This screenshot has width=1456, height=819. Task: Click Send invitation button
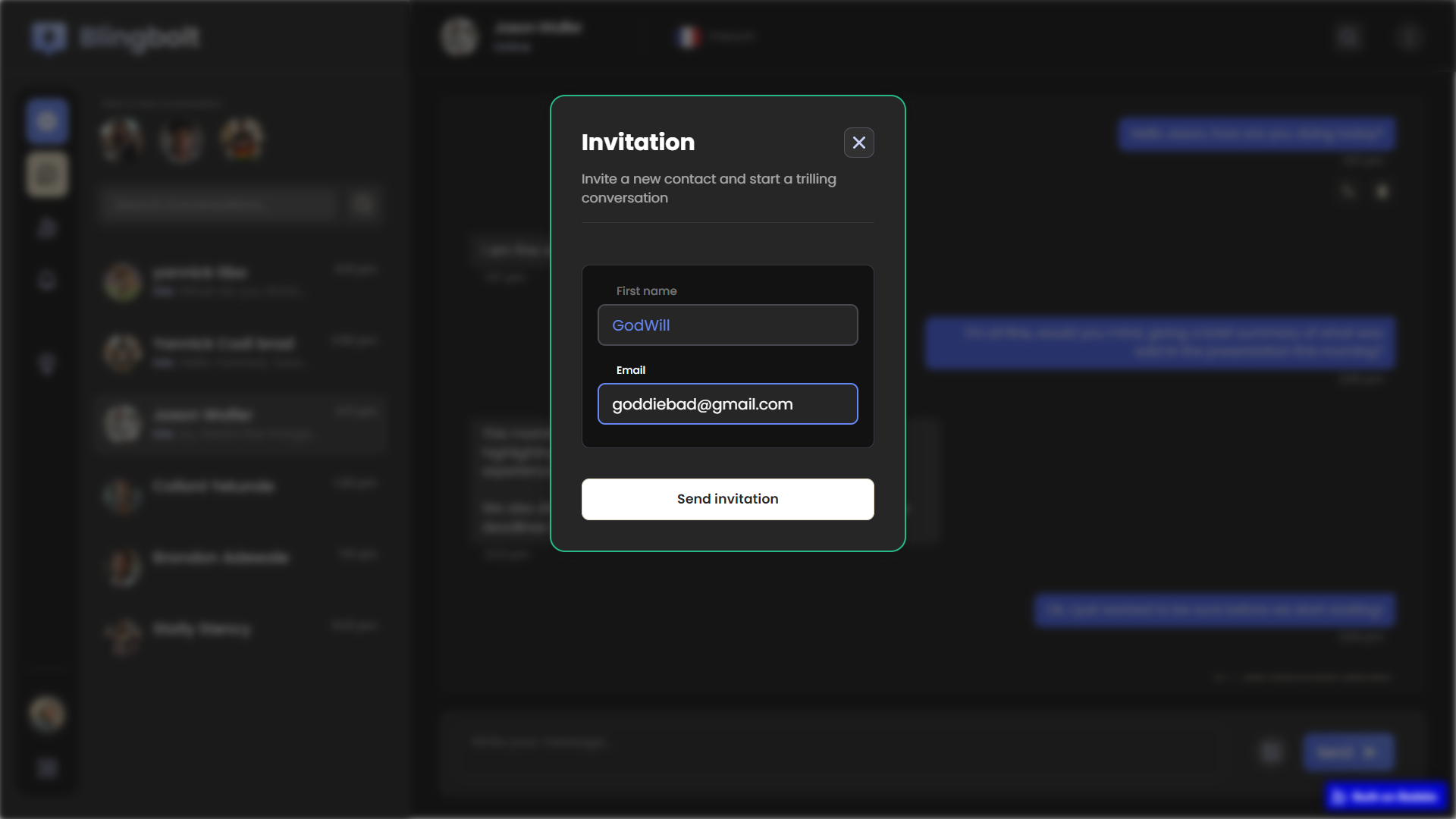tap(727, 499)
